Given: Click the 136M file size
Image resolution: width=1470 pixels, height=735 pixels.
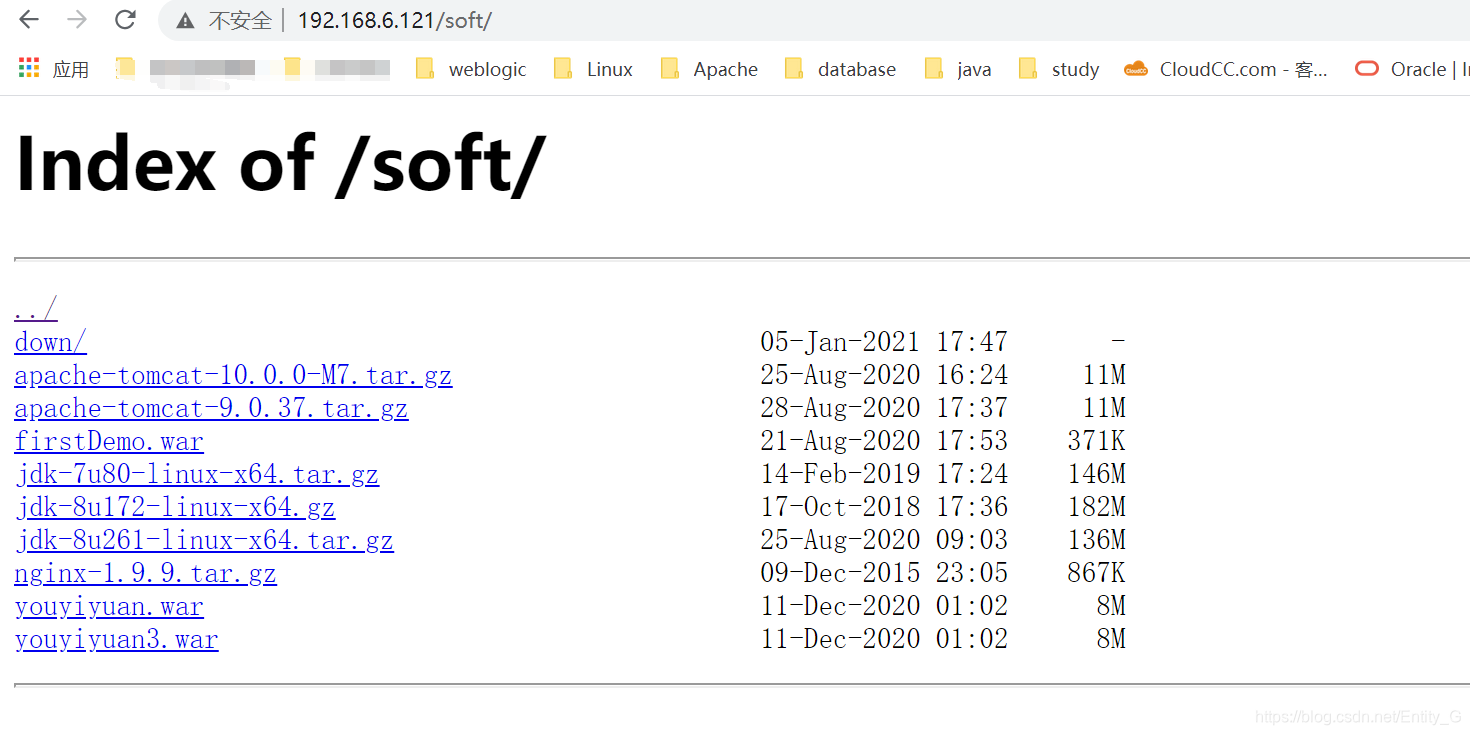Looking at the screenshot, I should (1096, 540).
